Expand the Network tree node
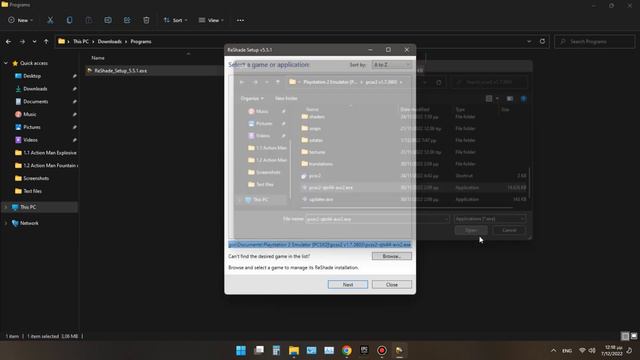The image size is (640, 360). (6, 223)
